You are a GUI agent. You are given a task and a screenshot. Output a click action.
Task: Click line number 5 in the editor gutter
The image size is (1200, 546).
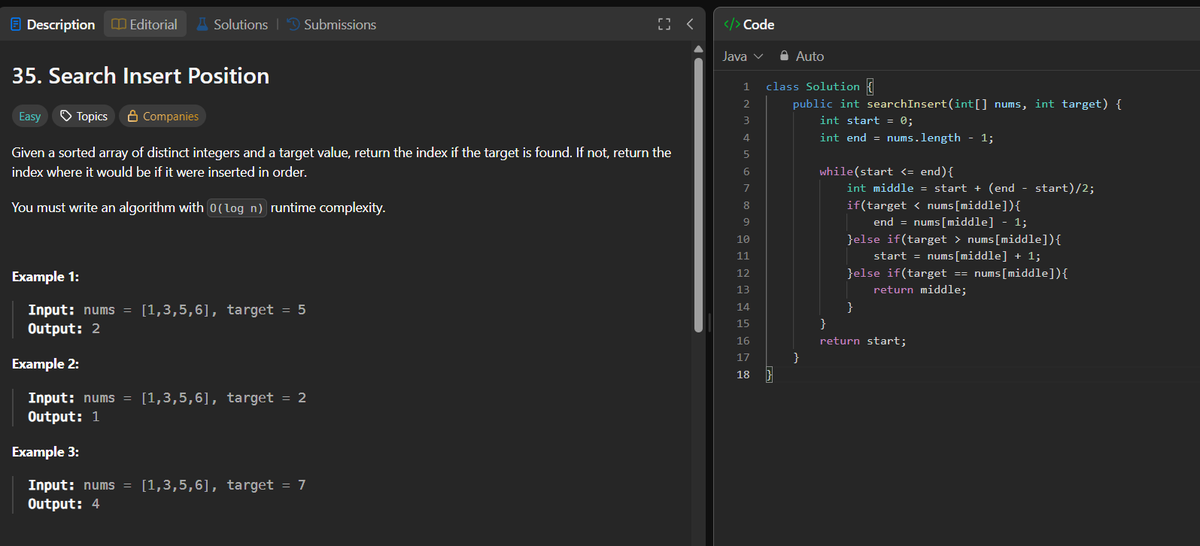coord(746,155)
